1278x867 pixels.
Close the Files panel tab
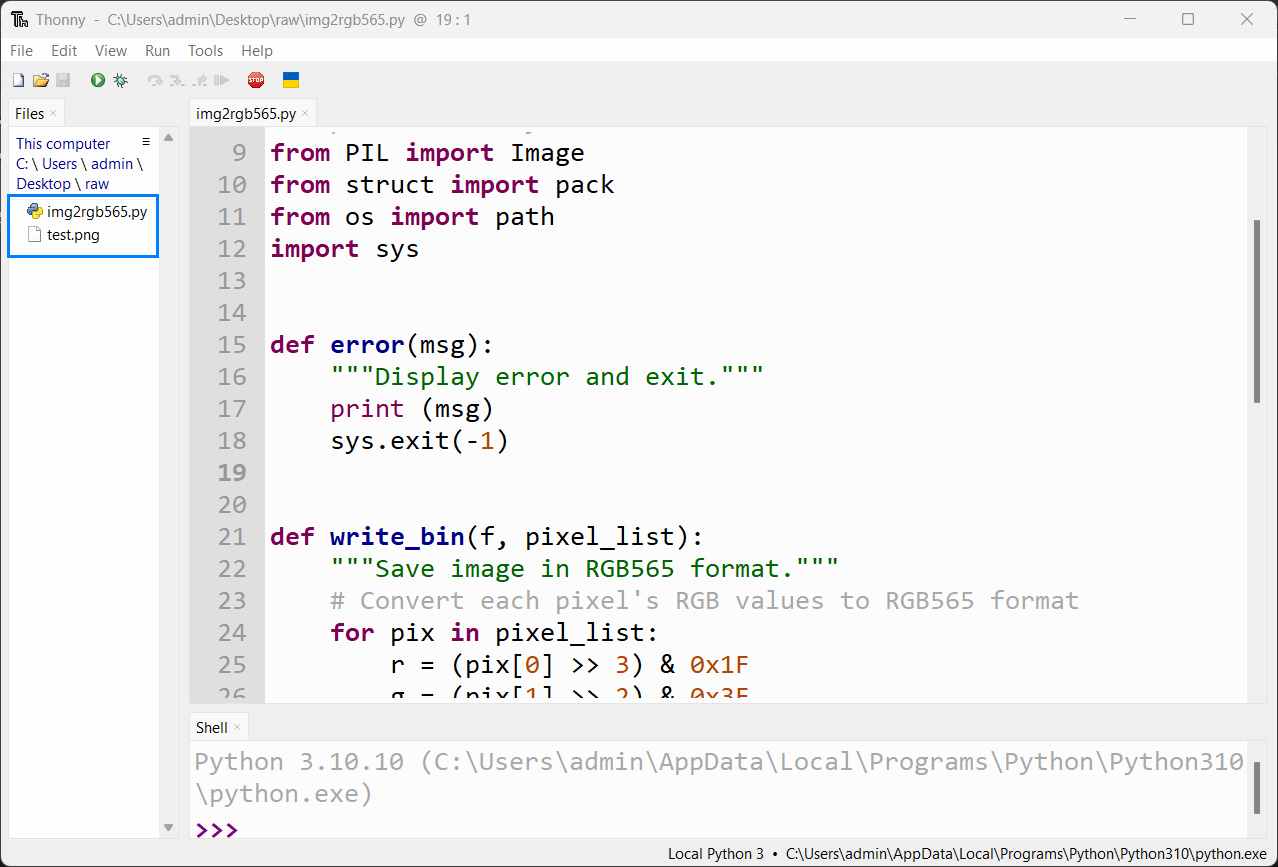coord(53,113)
